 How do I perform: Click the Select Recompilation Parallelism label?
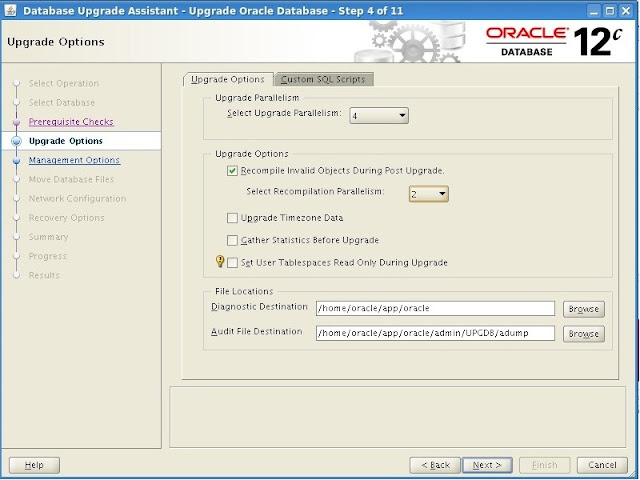click(316, 191)
